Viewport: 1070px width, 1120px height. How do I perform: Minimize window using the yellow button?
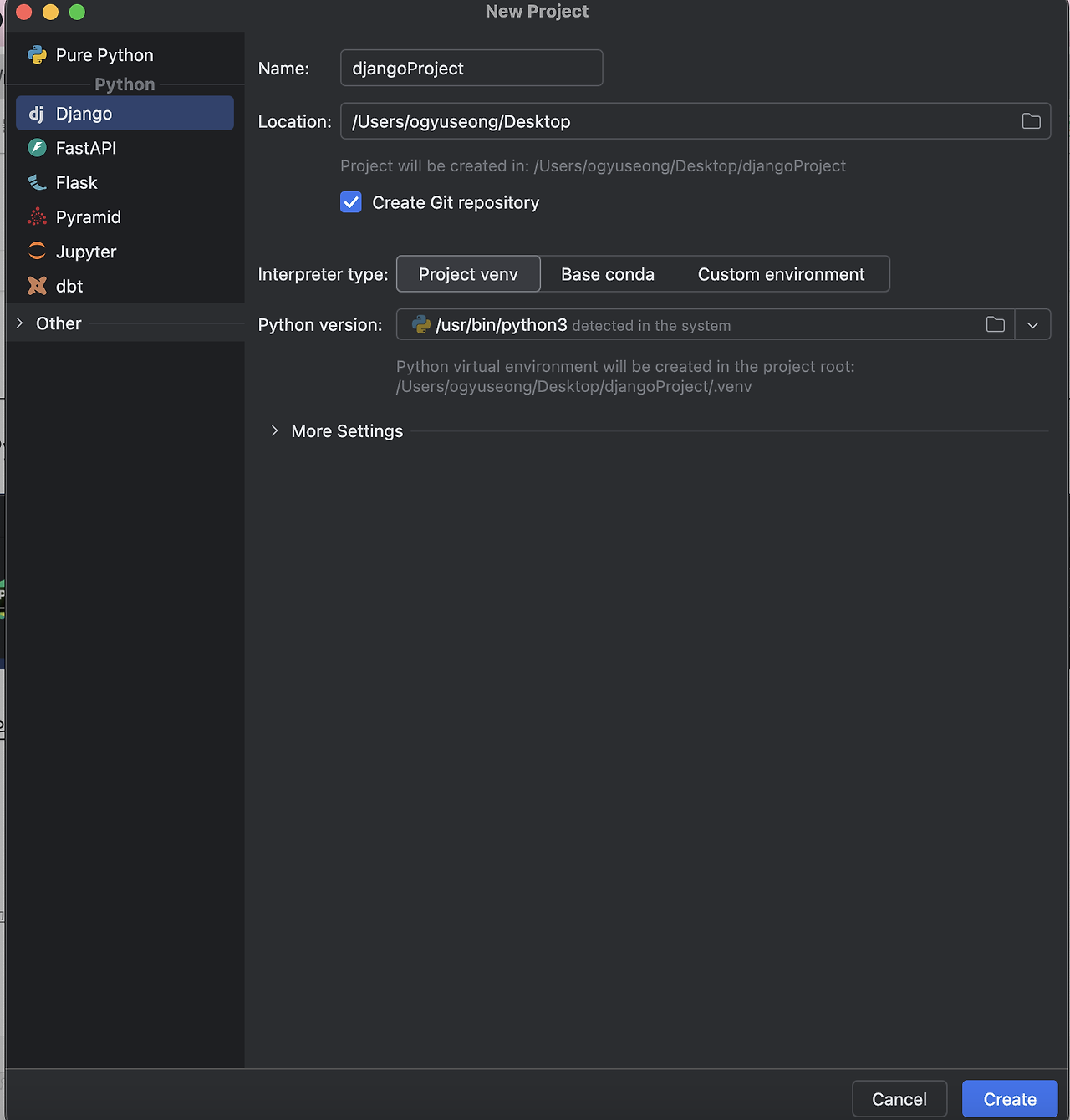51,12
